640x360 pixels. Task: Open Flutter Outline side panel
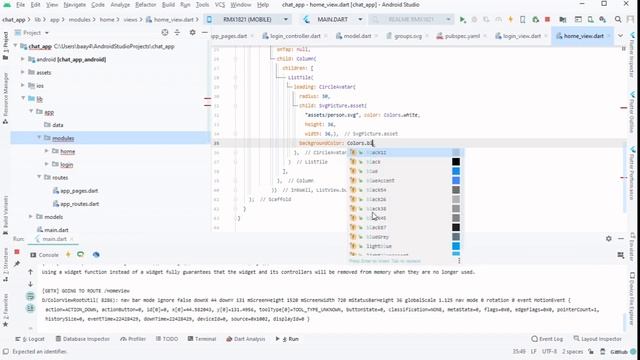632,112
